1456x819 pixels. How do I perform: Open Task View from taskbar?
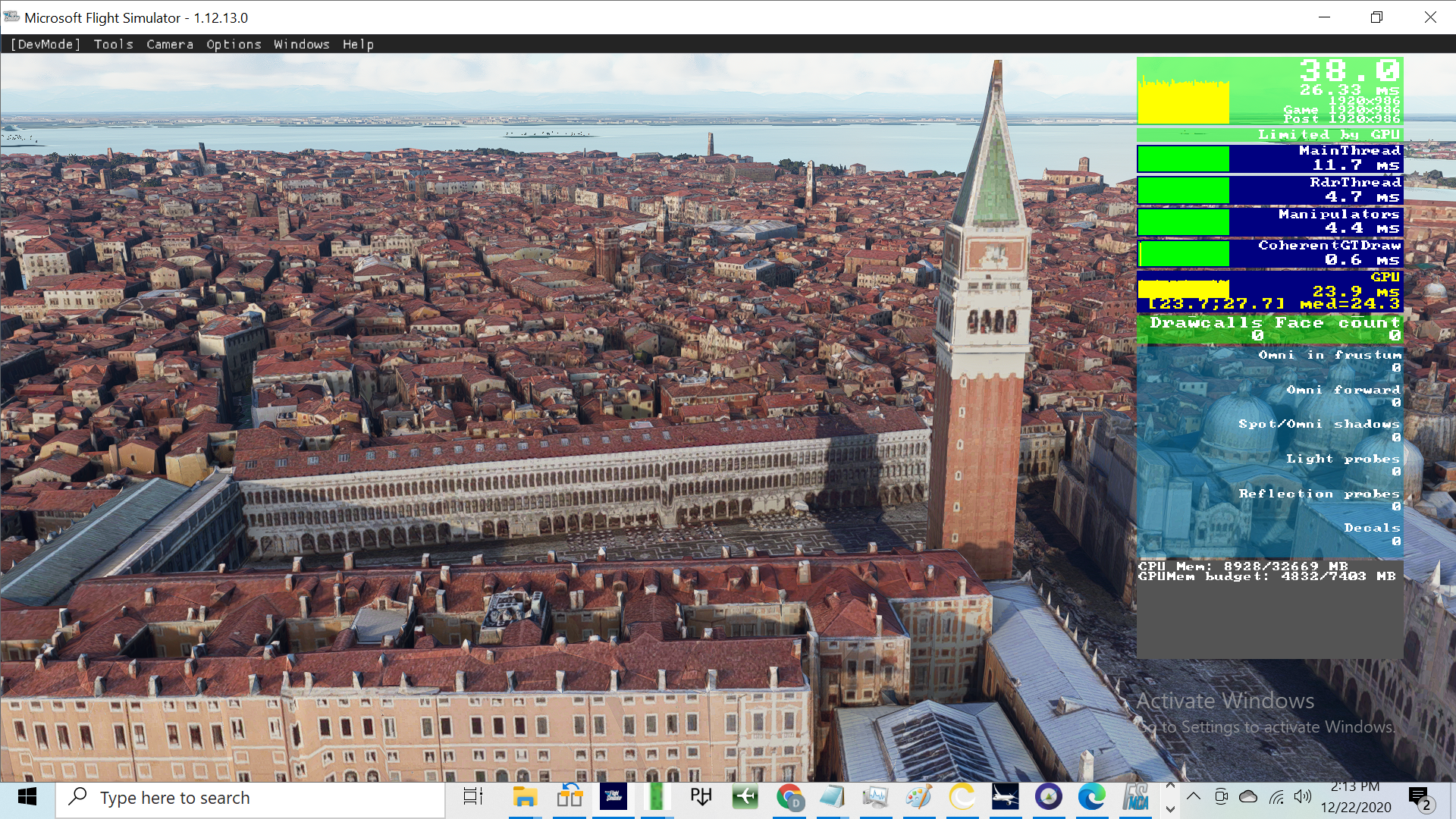click(x=473, y=797)
